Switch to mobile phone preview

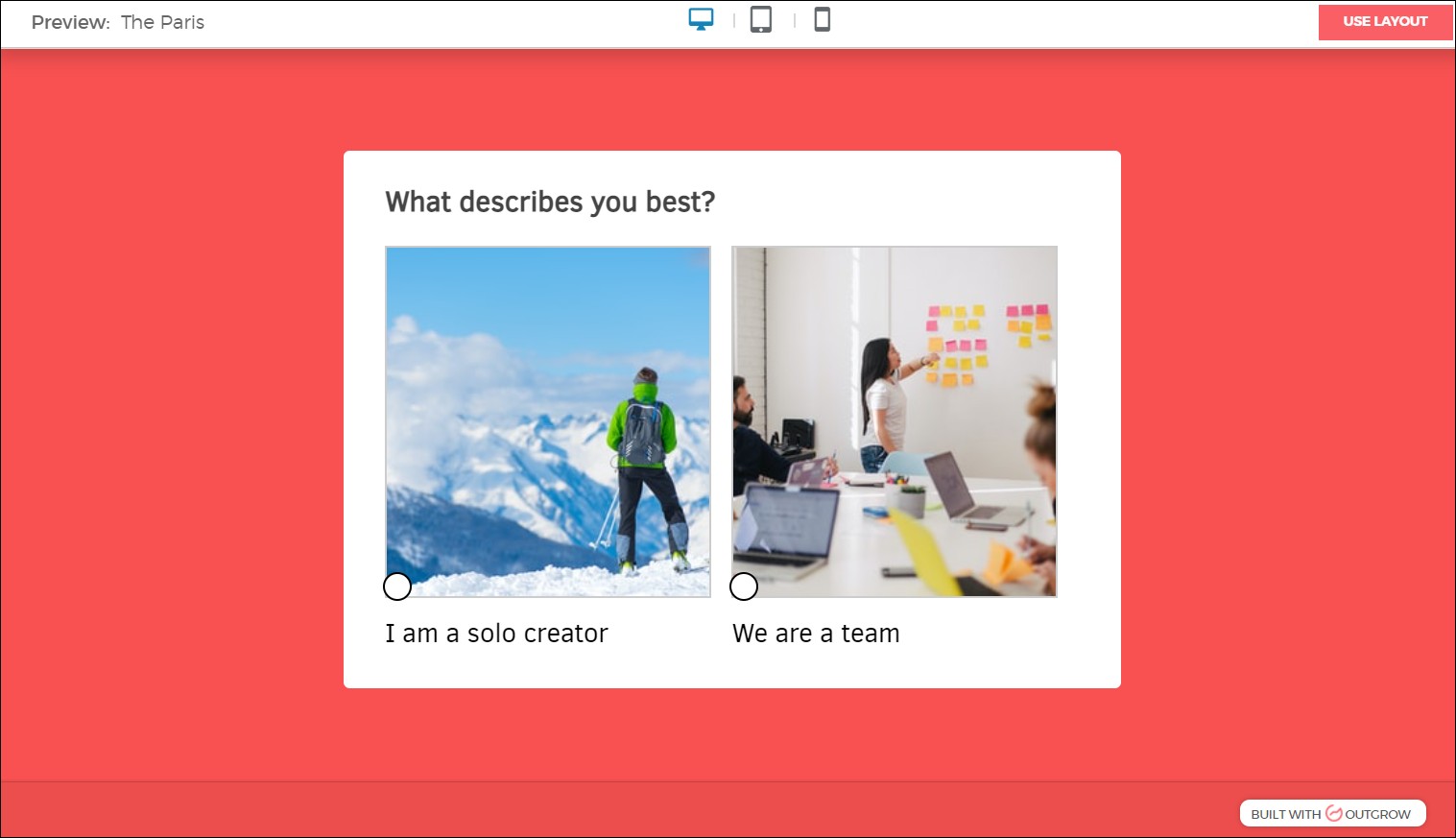coord(822,19)
